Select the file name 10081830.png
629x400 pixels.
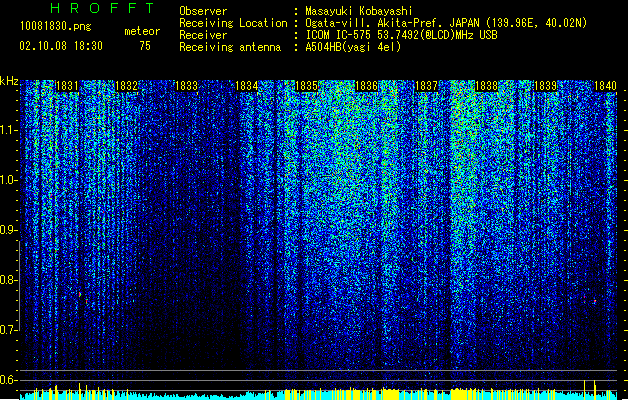coord(56,26)
